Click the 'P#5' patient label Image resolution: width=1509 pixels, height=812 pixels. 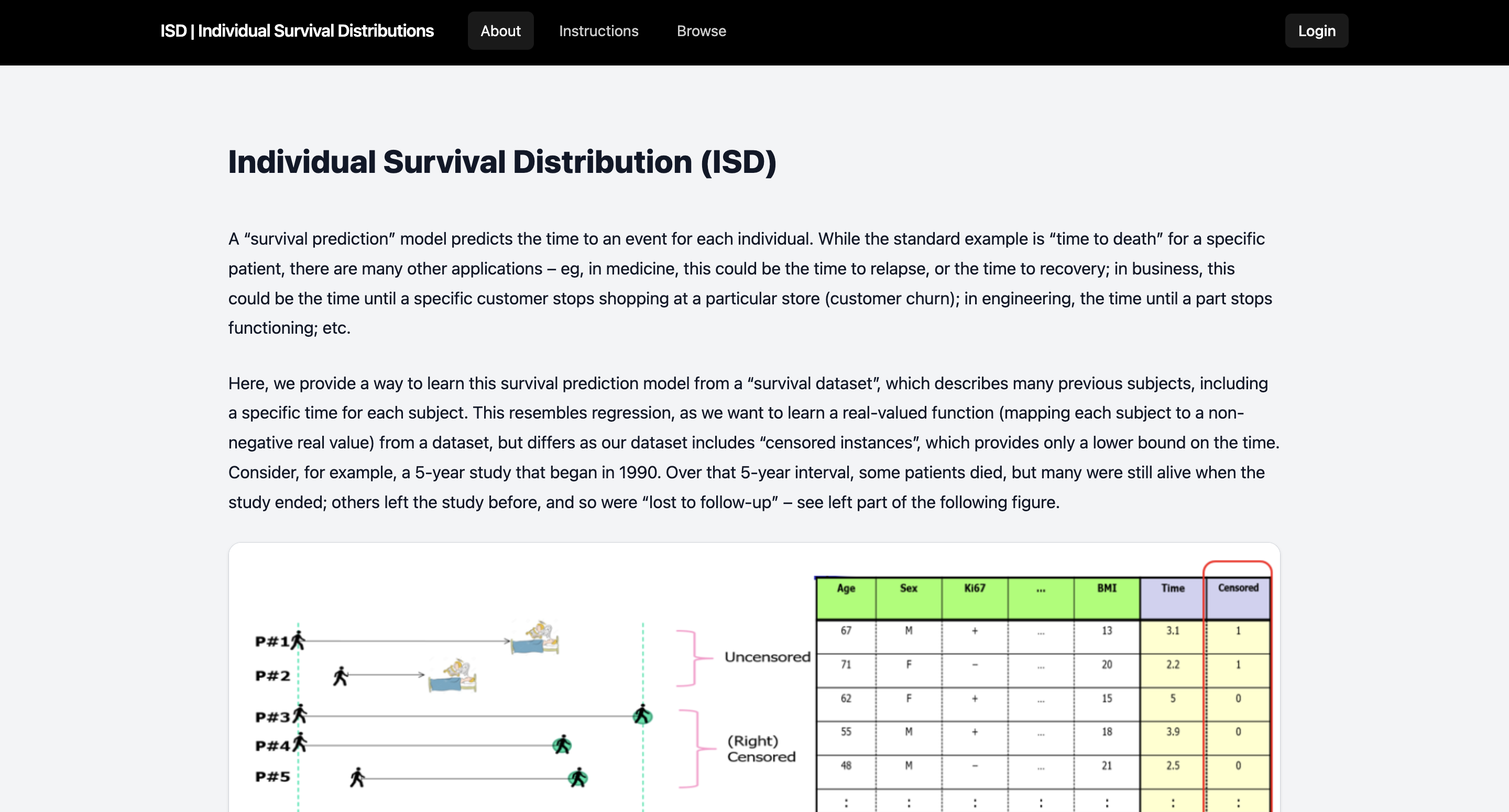click(x=272, y=777)
